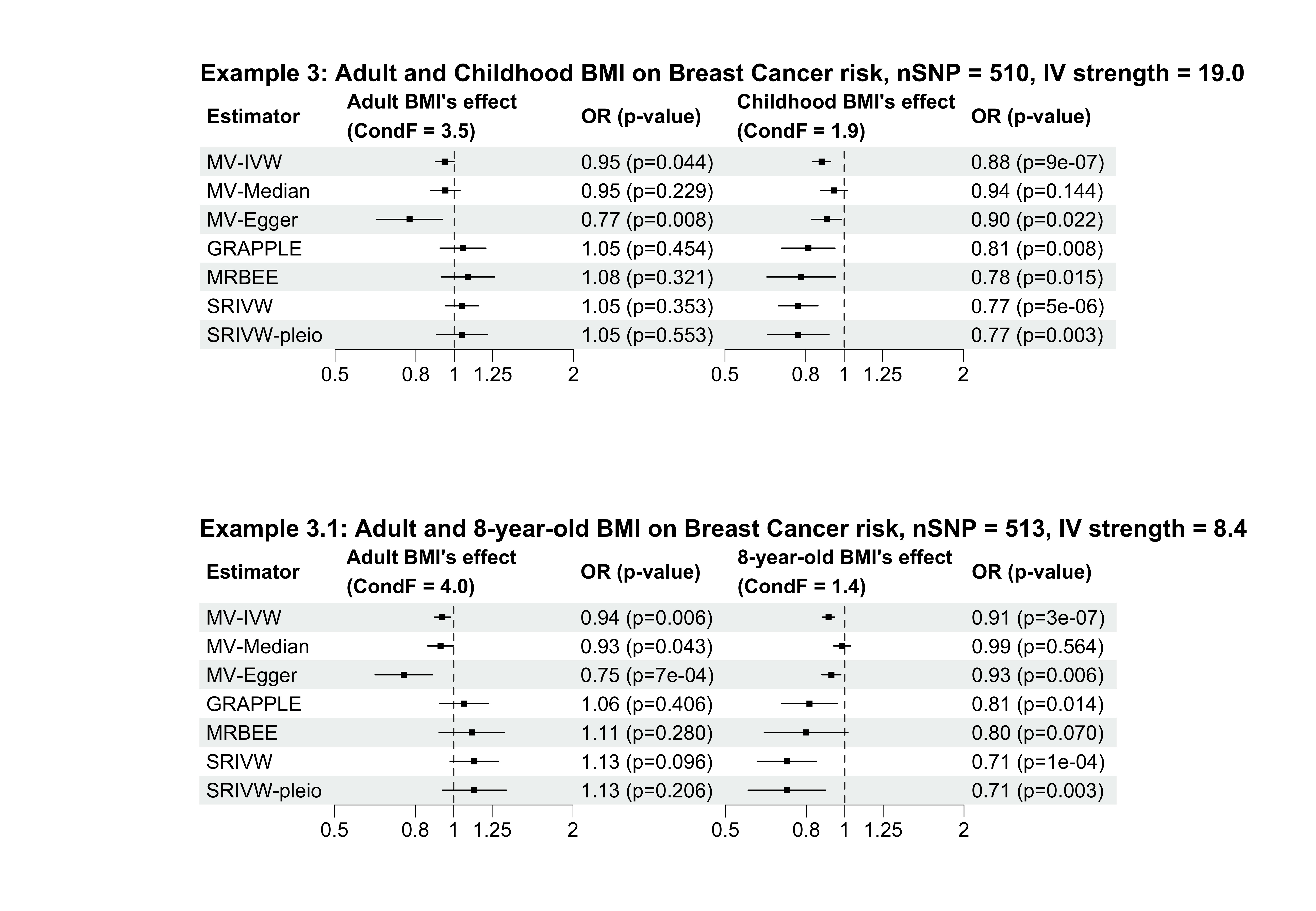Click the MV-Median label in Example 3.1
1316x911 pixels.
point(257,647)
